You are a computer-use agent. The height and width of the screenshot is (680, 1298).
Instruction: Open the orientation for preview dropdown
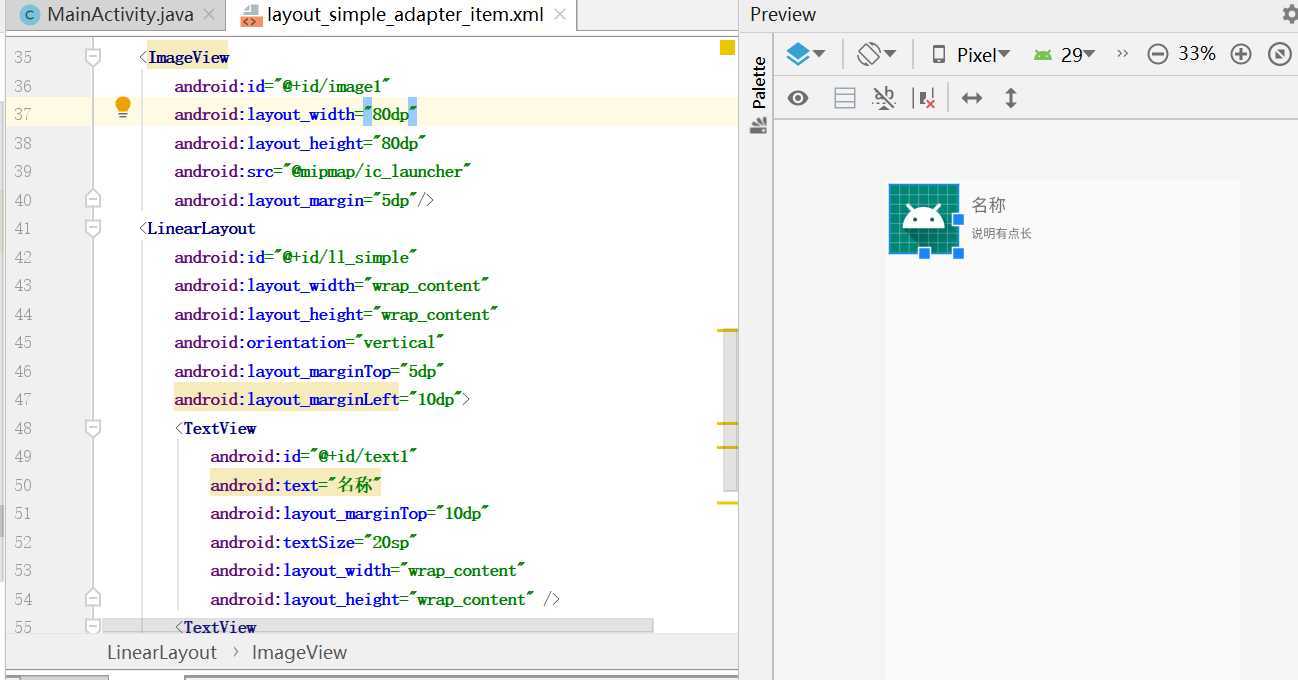[x=877, y=54]
